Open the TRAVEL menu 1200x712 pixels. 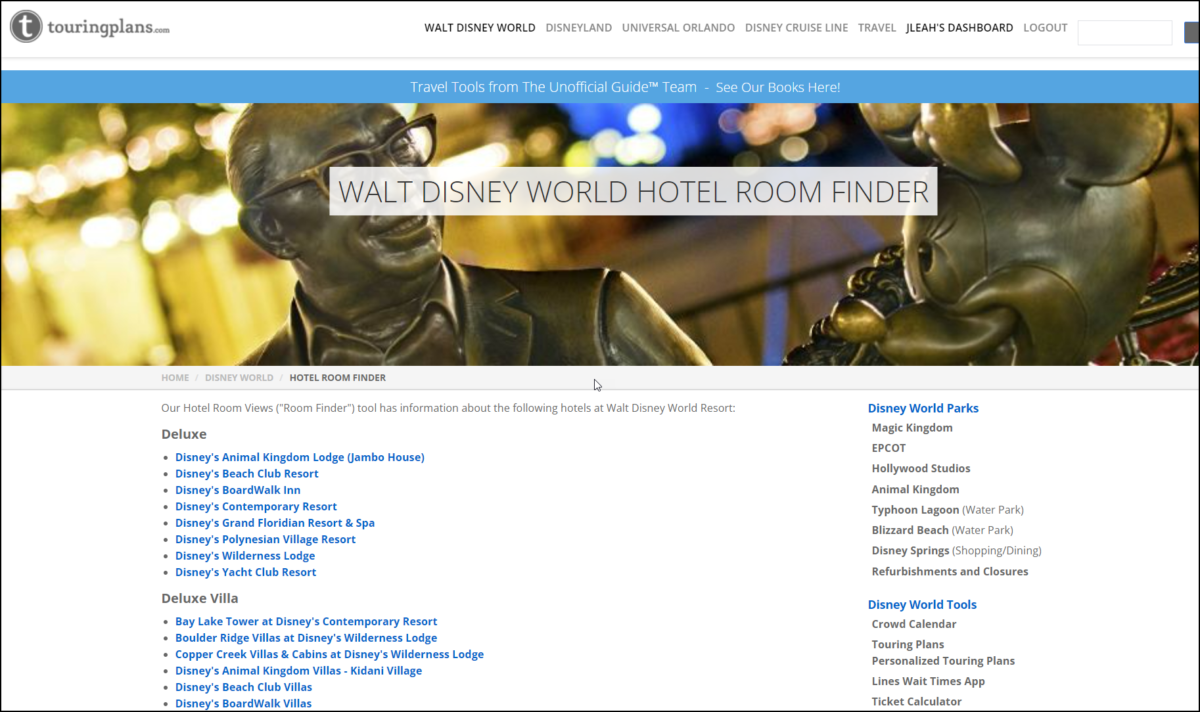coord(877,27)
